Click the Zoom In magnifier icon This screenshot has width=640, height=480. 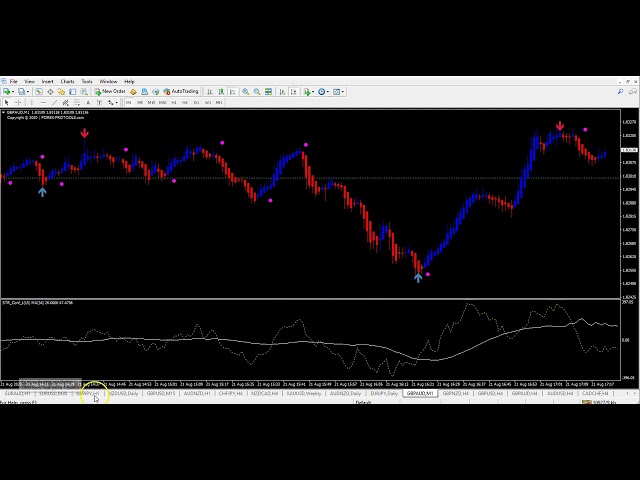coord(245,91)
